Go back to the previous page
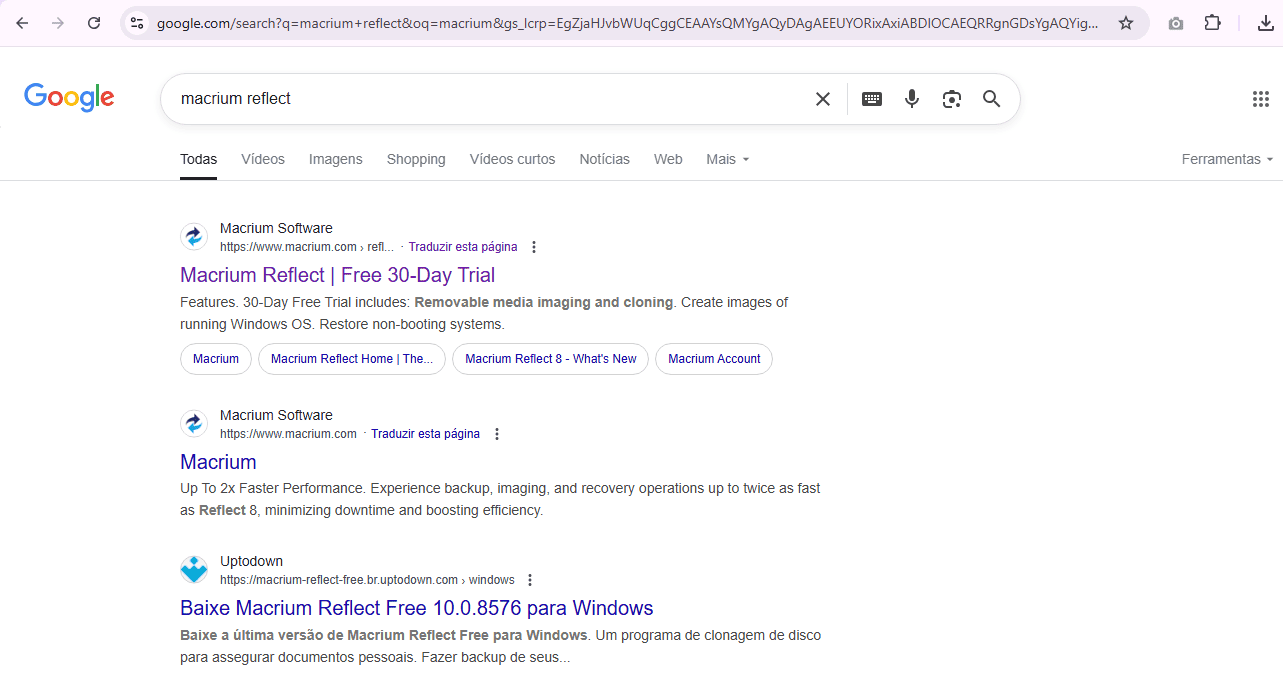 22,23
